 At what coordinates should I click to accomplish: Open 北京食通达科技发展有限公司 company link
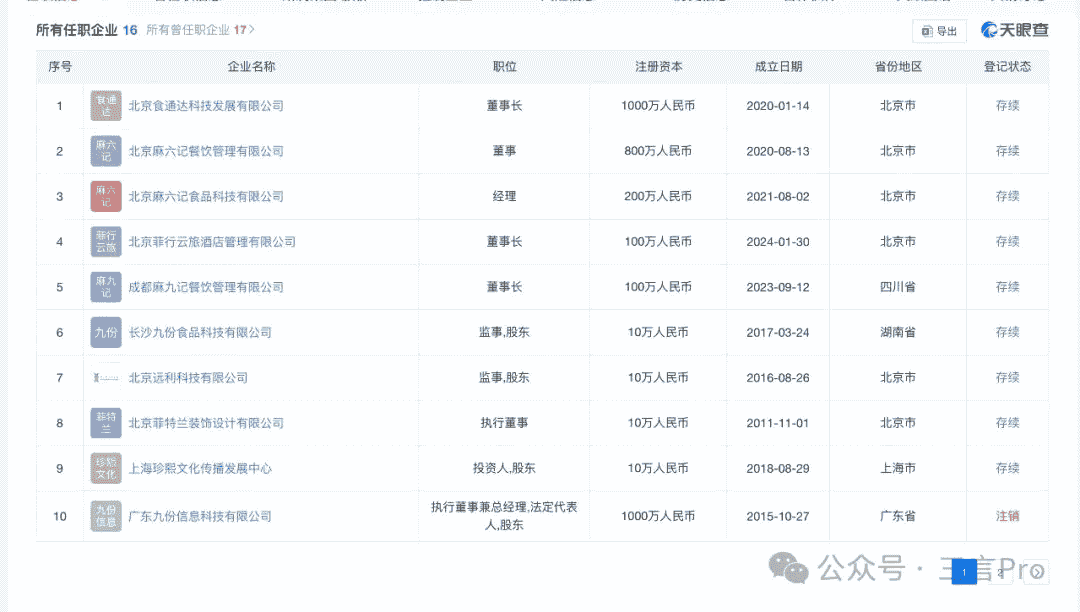click(x=206, y=106)
